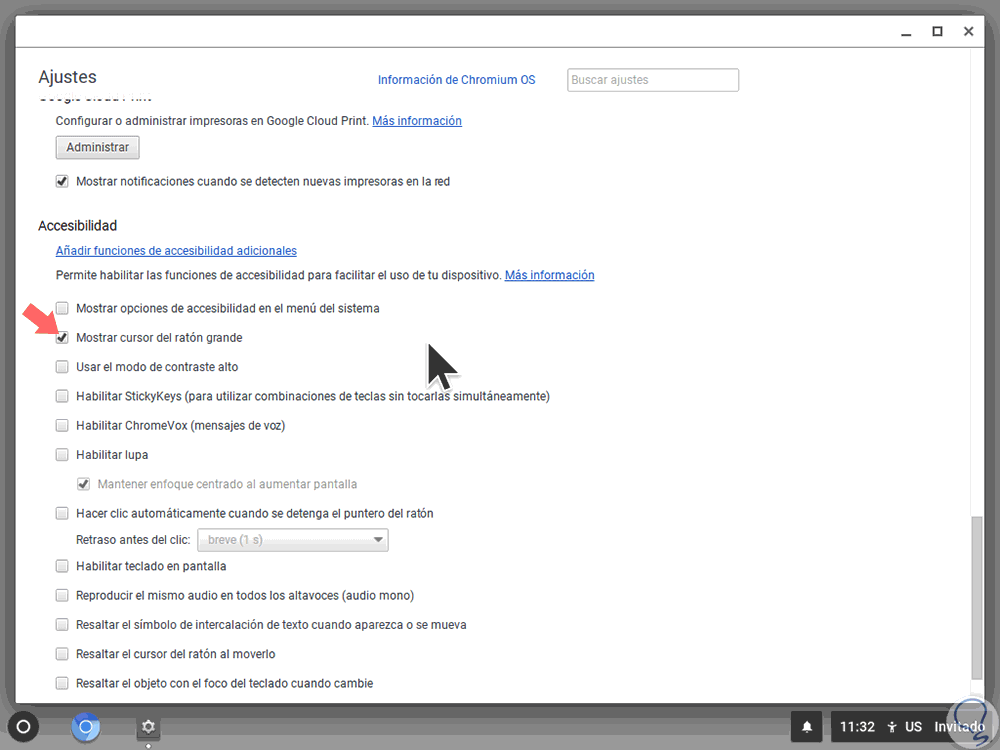This screenshot has height=750, width=1000.
Task: Click the Invitado user label in tray
Action: pyautogui.click(x=959, y=727)
